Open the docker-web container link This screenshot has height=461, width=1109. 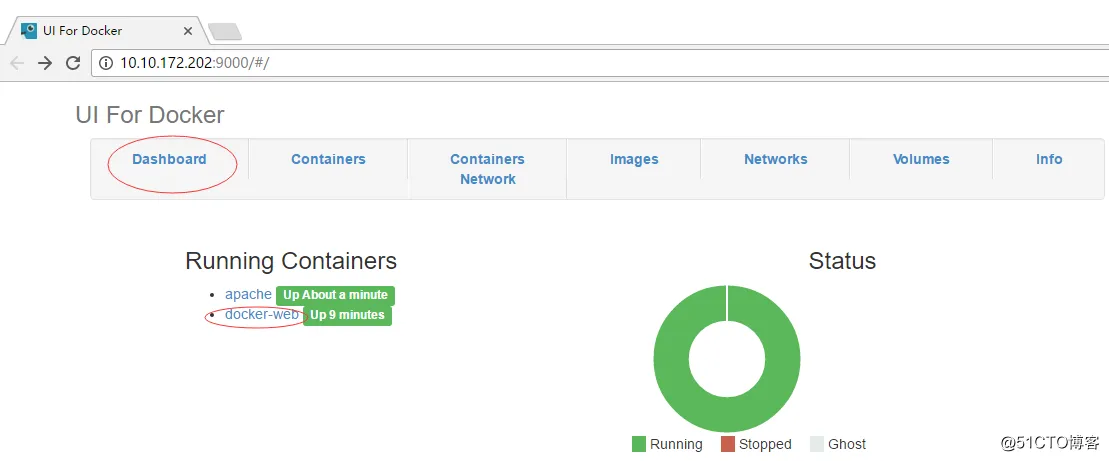(262, 315)
